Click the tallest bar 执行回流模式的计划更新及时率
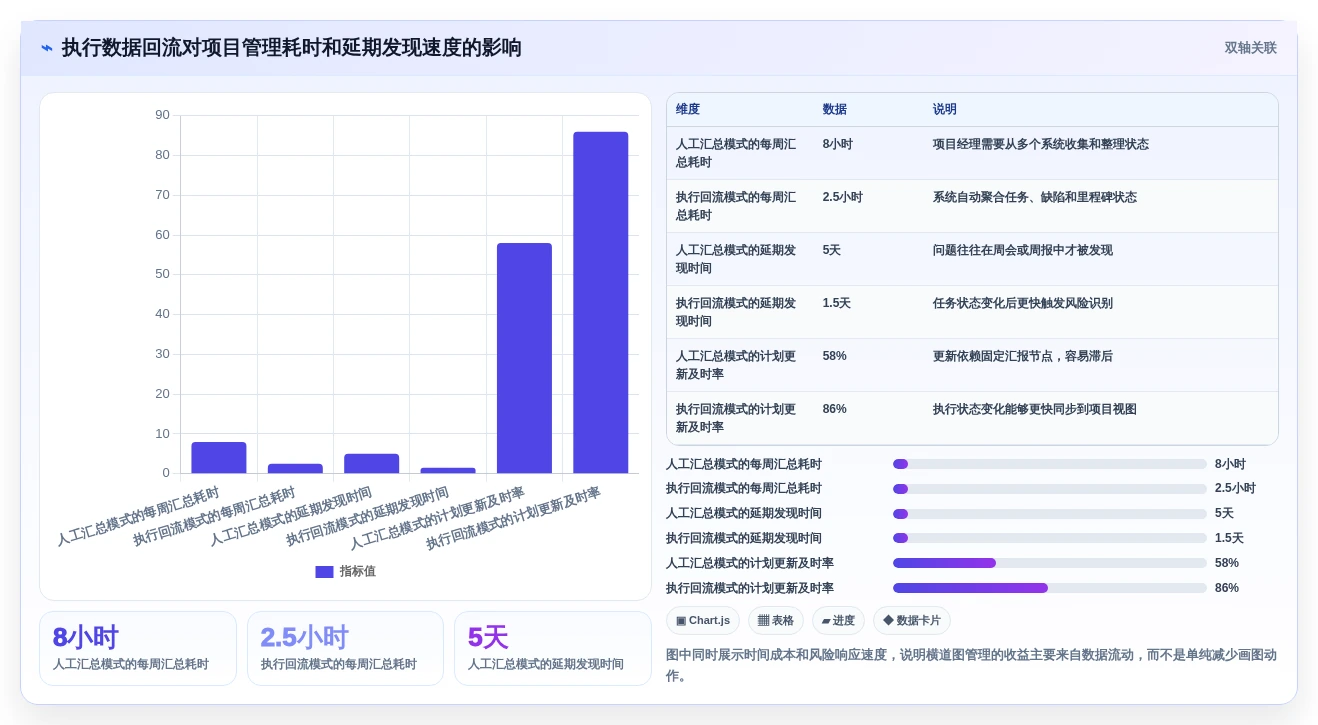Viewport: 1318px width, 725px height. pos(601,303)
